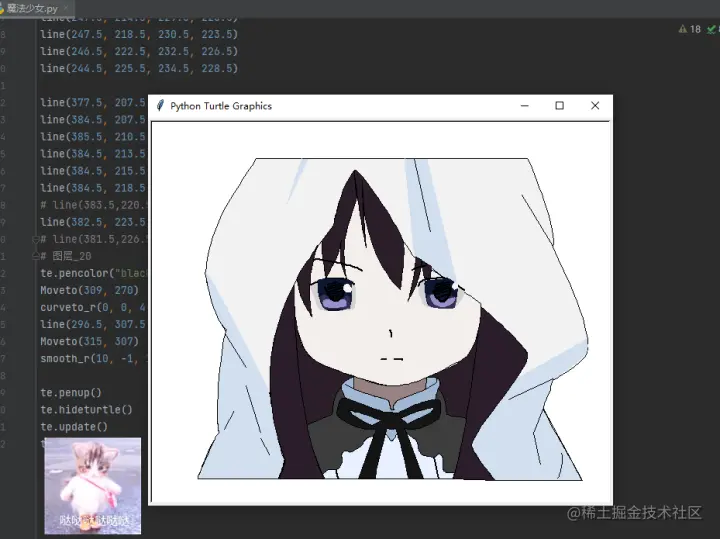Viewport: 720px width, 539px height.
Task: Close the Python Turtle Graphics window
Action: tap(595, 106)
